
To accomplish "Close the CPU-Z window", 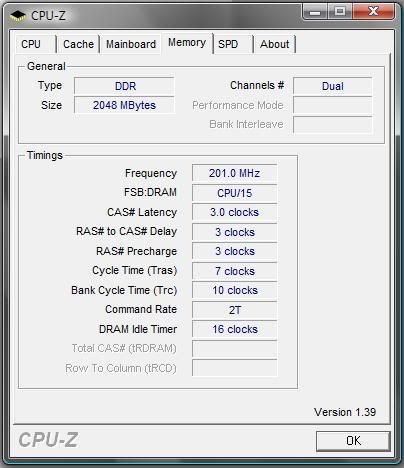I will (x=374, y=12).
